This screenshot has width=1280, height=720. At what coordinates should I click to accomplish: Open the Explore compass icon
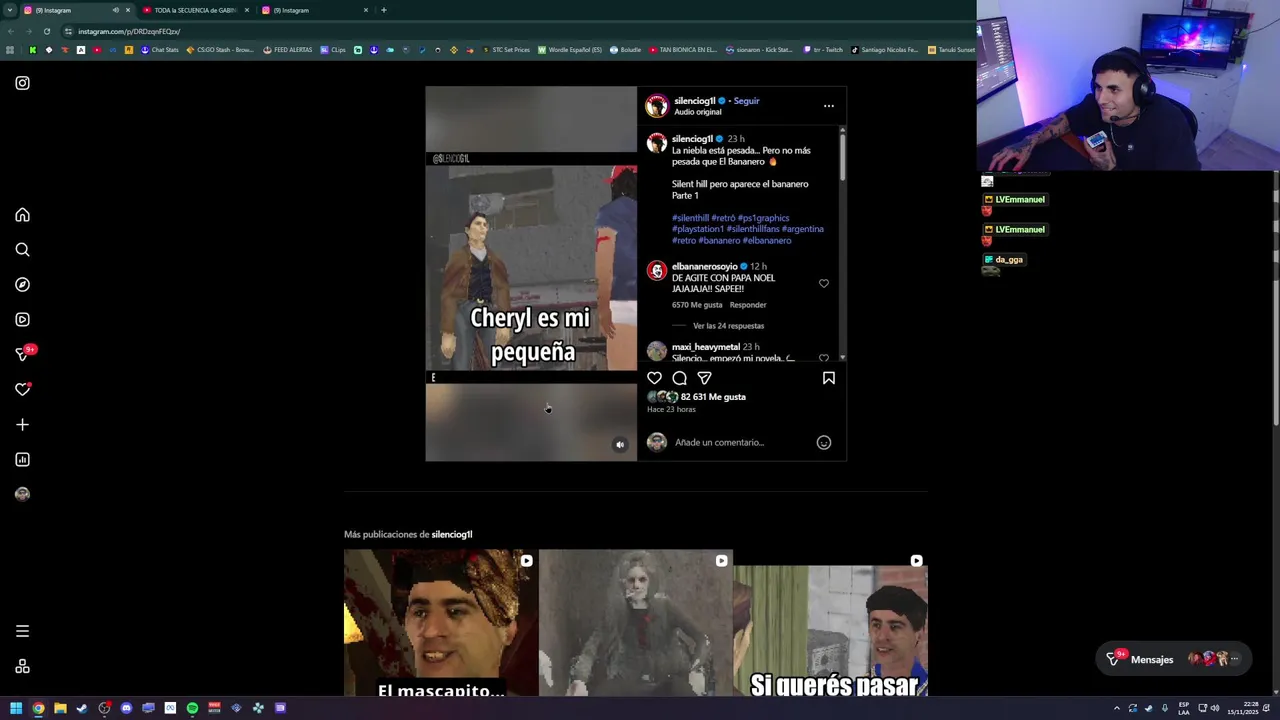(x=22, y=285)
